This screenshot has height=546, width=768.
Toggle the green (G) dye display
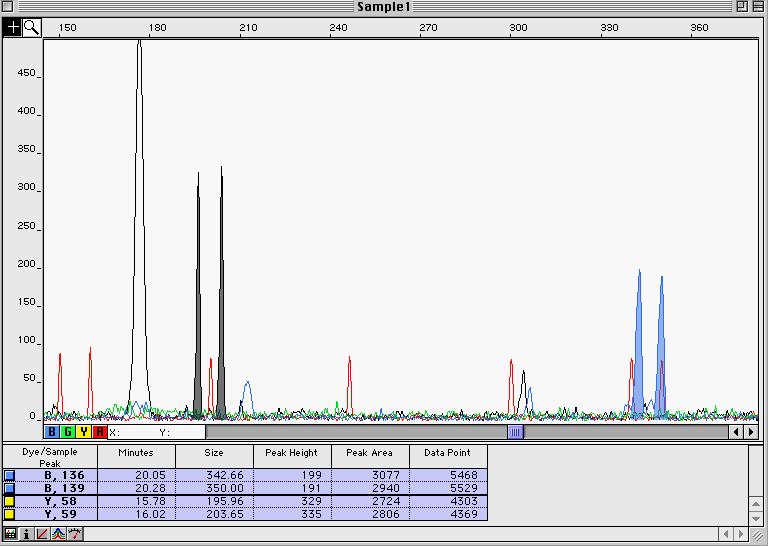point(68,432)
